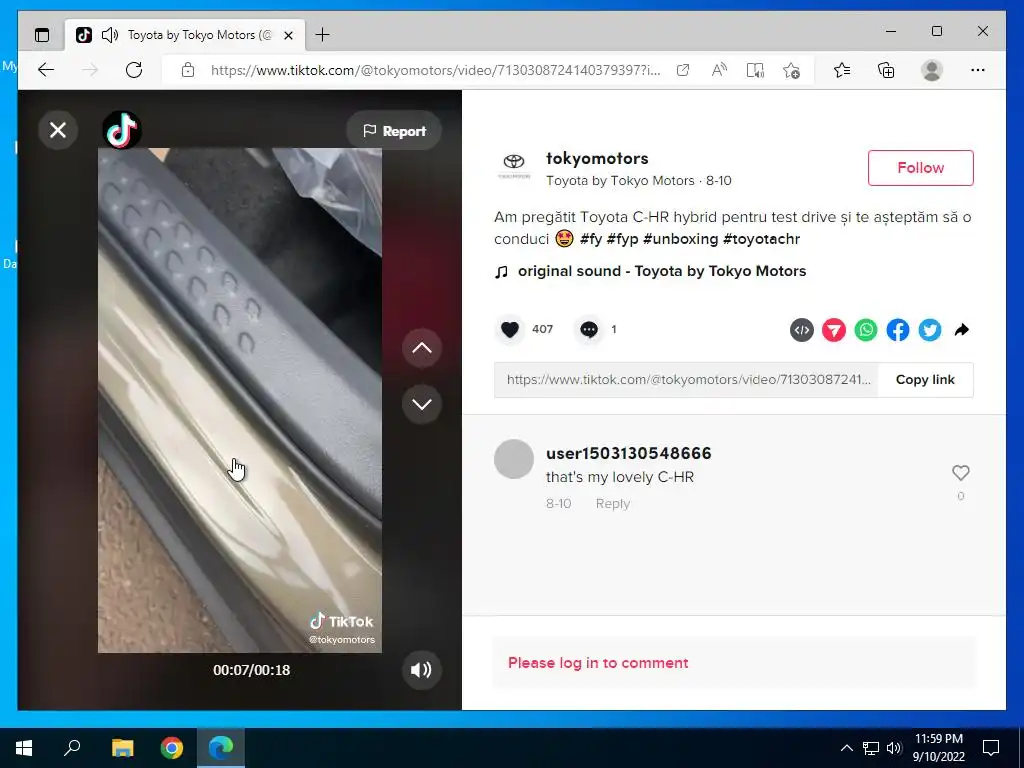Open a new browser tab
The height and width of the screenshot is (768, 1024).
click(323, 35)
